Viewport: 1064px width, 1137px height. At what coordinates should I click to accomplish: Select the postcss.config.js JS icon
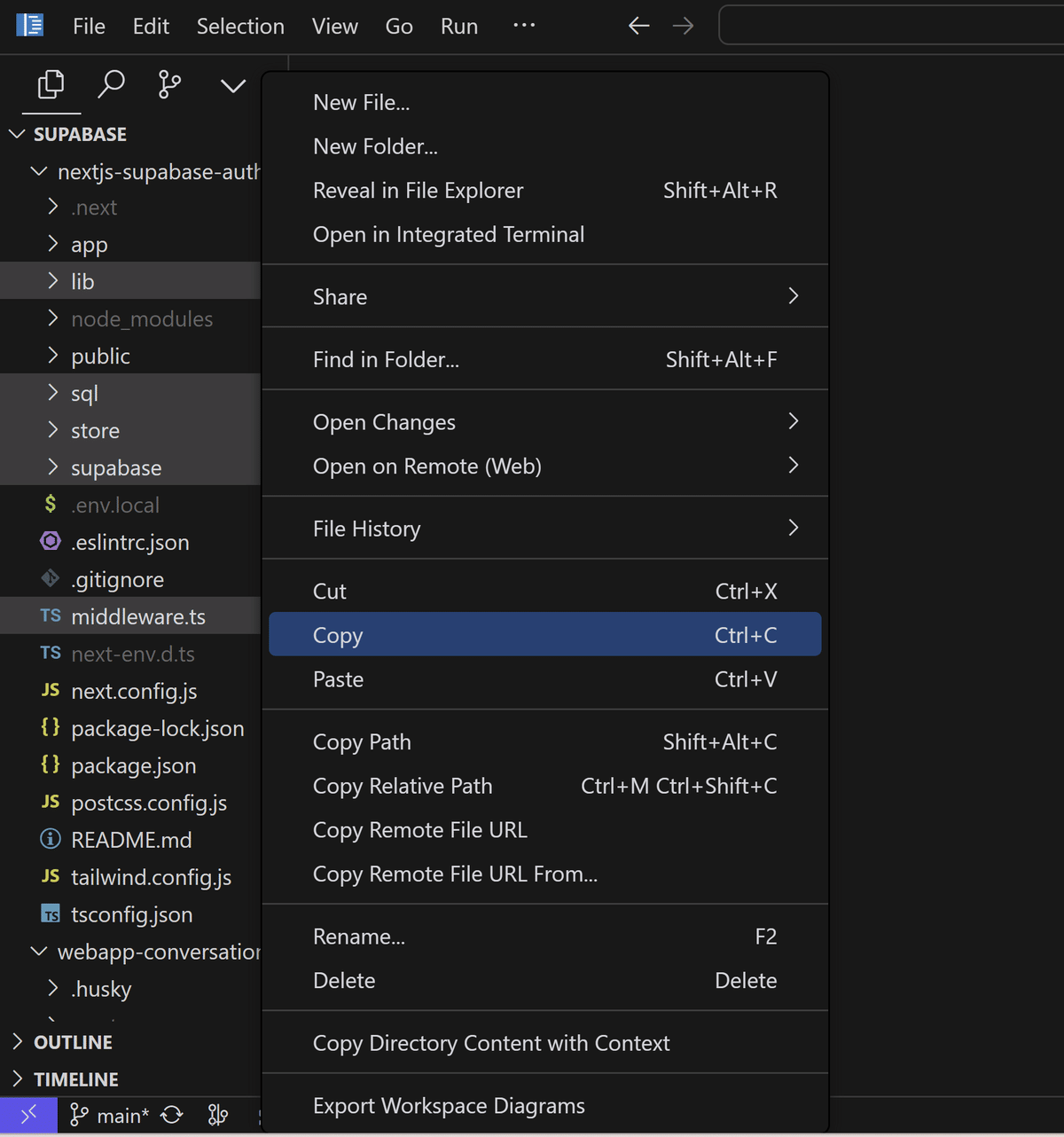[x=51, y=802]
